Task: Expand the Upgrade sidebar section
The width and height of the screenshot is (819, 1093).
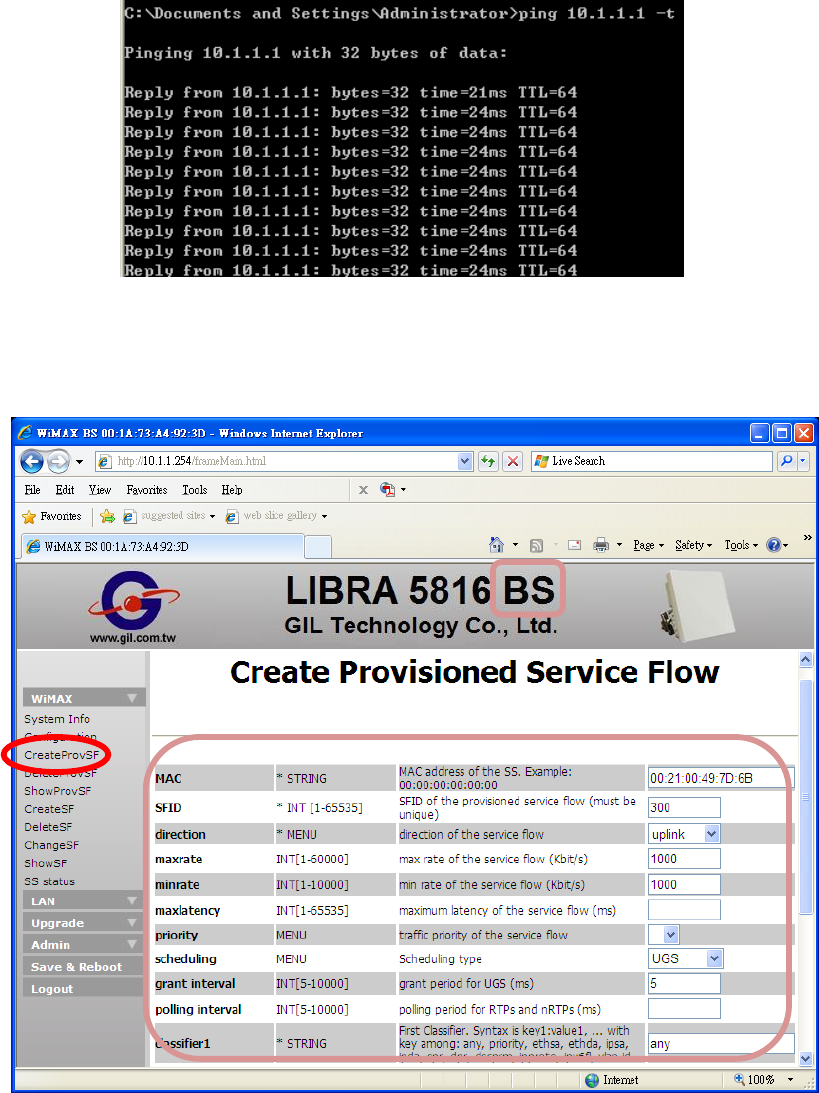Action: (84, 923)
